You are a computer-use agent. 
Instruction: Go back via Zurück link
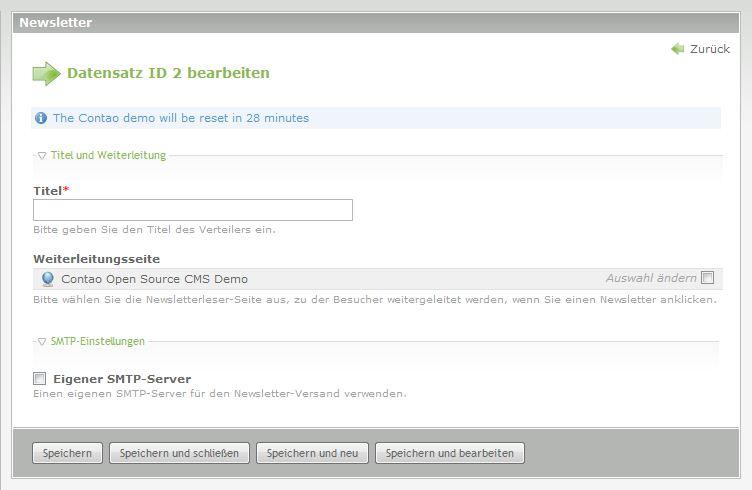click(709, 49)
